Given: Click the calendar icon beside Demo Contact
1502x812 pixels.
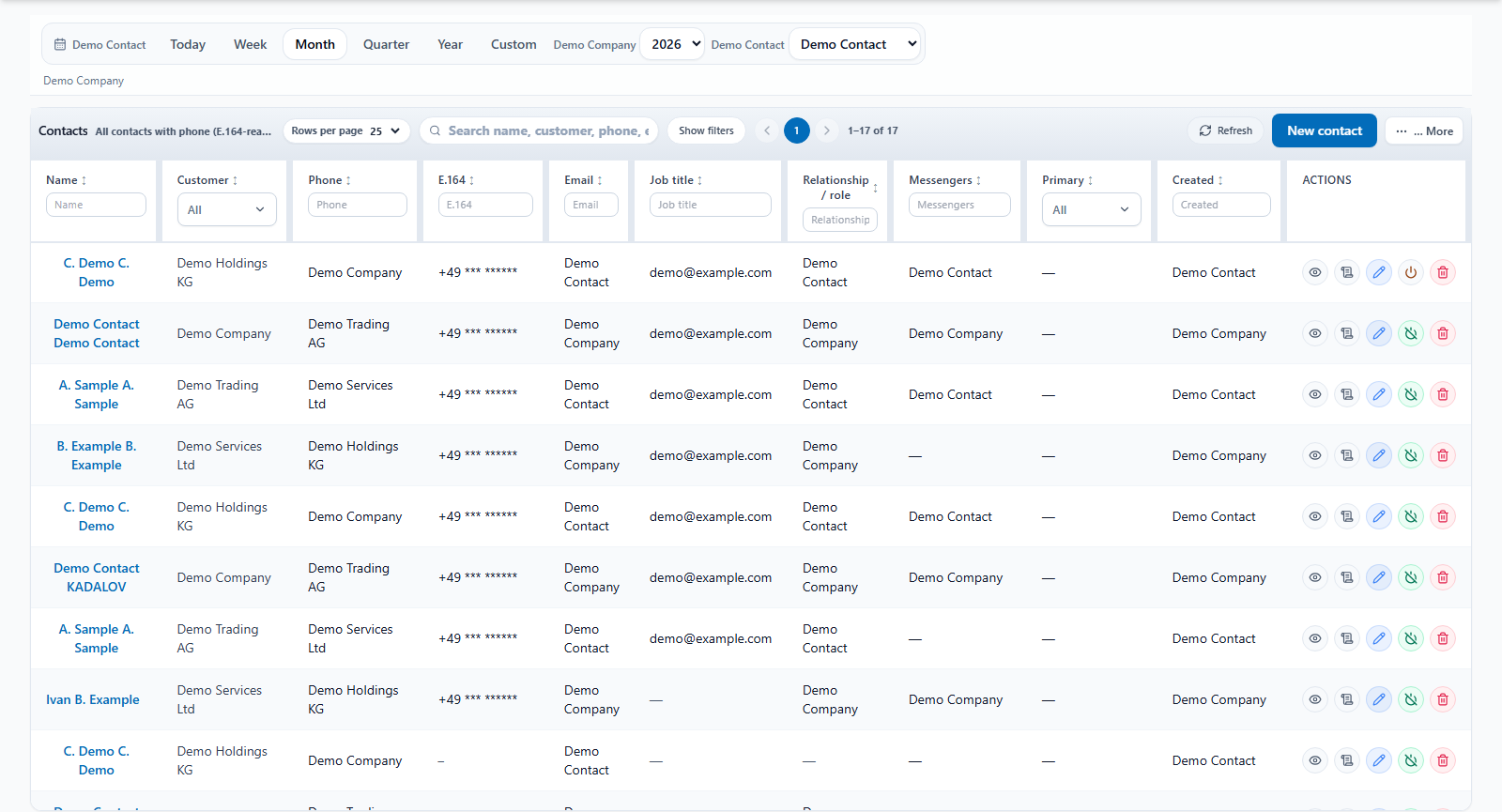Looking at the screenshot, I should [60, 44].
